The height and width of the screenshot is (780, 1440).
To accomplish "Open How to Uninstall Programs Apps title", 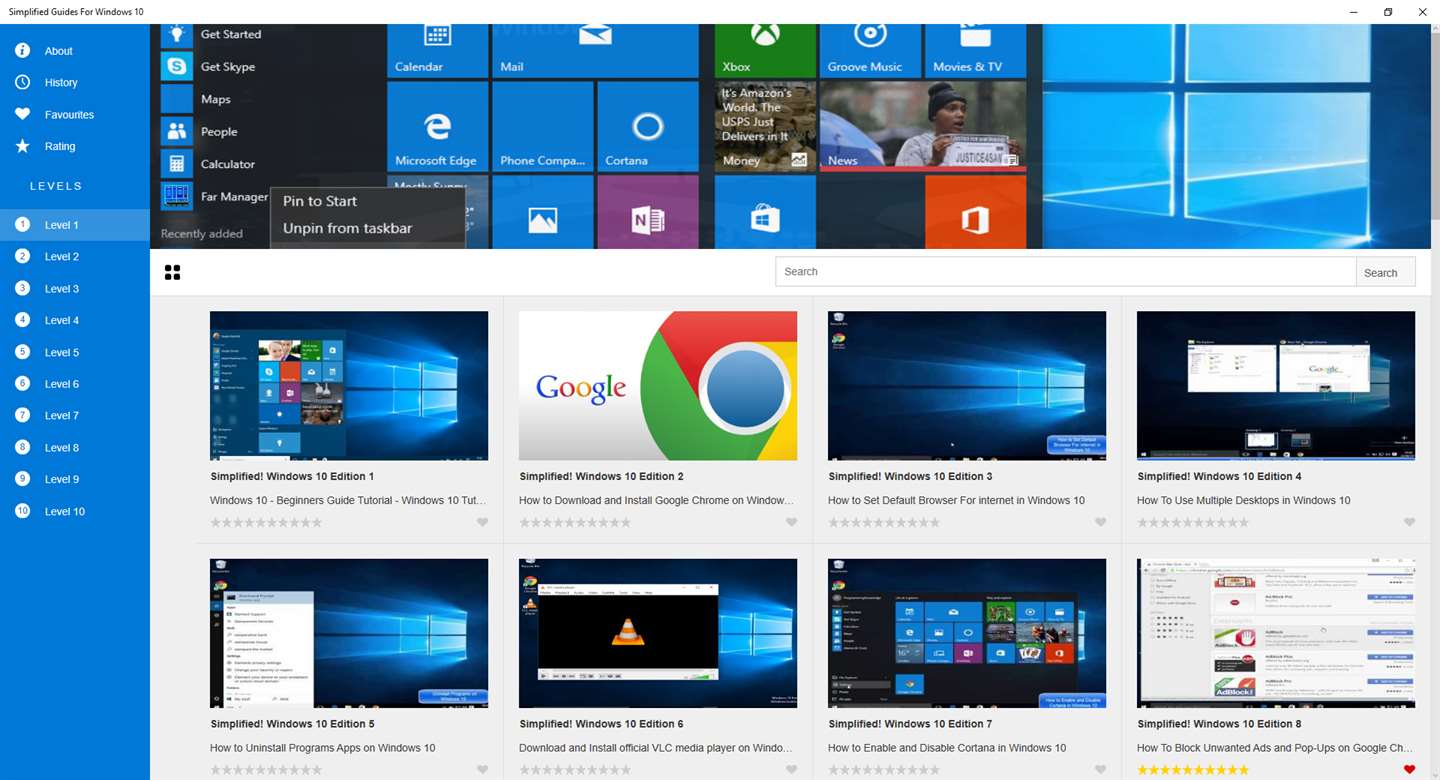I will pyautogui.click(x=322, y=748).
